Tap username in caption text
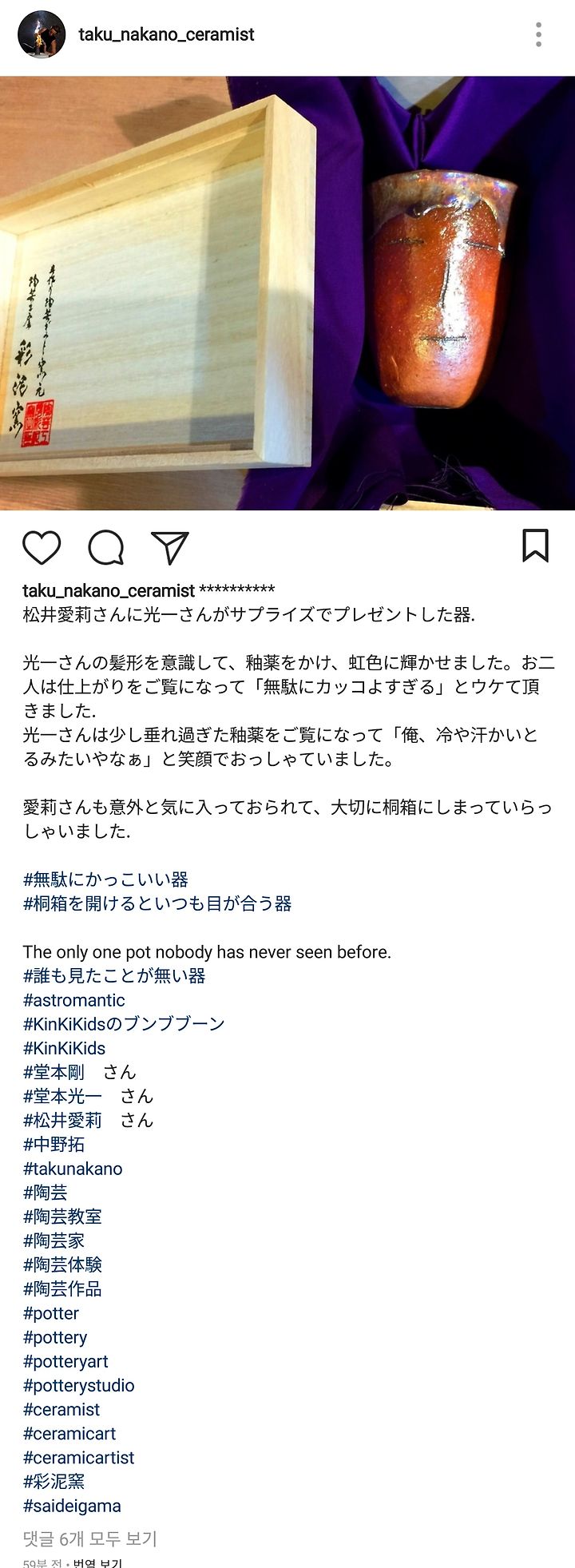 [x=109, y=591]
